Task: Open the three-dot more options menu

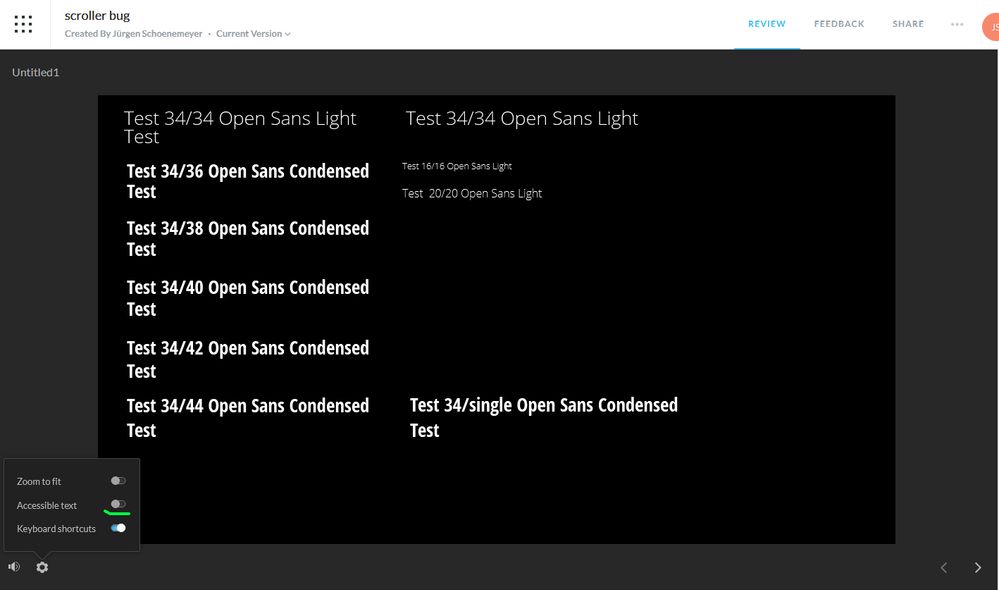Action: pyautogui.click(x=957, y=24)
